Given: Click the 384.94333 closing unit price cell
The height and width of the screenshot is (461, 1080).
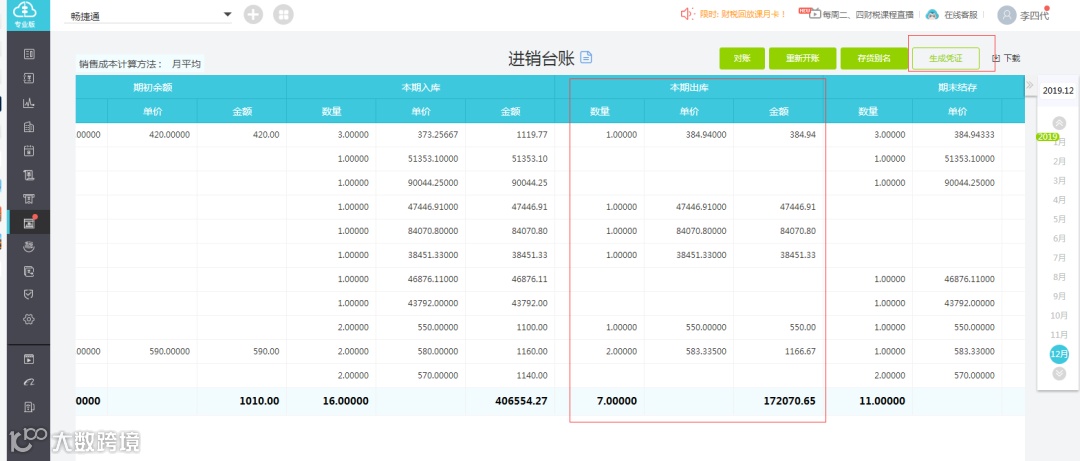Looking at the screenshot, I should 957,135.
